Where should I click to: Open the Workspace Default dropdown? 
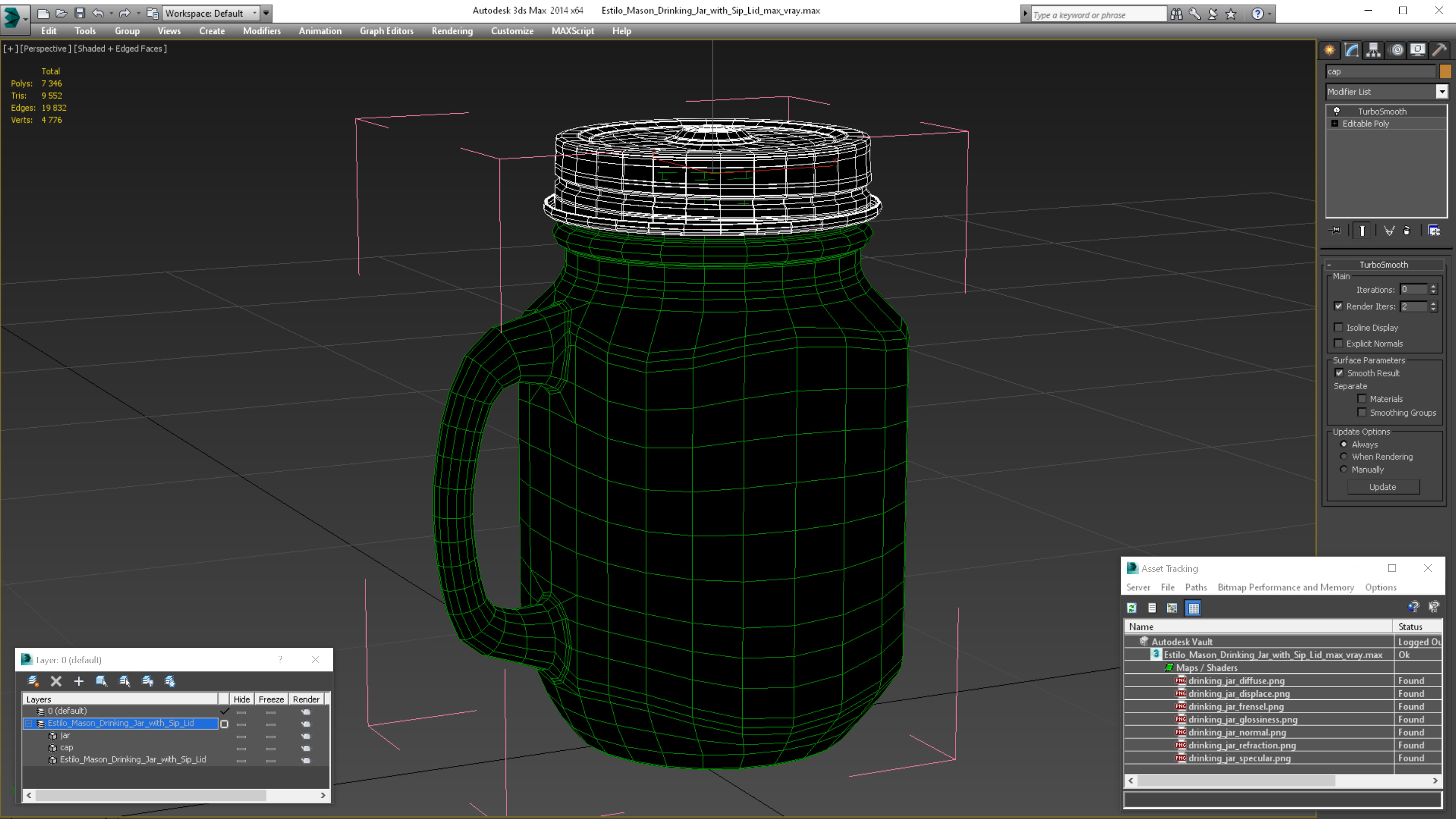[254, 13]
